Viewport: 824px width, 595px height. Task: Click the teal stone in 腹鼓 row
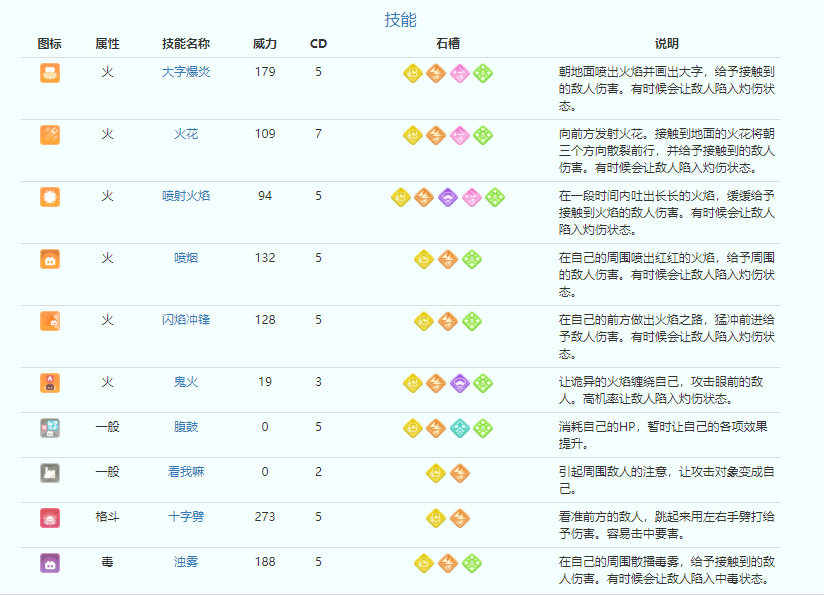click(x=459, y=428)
